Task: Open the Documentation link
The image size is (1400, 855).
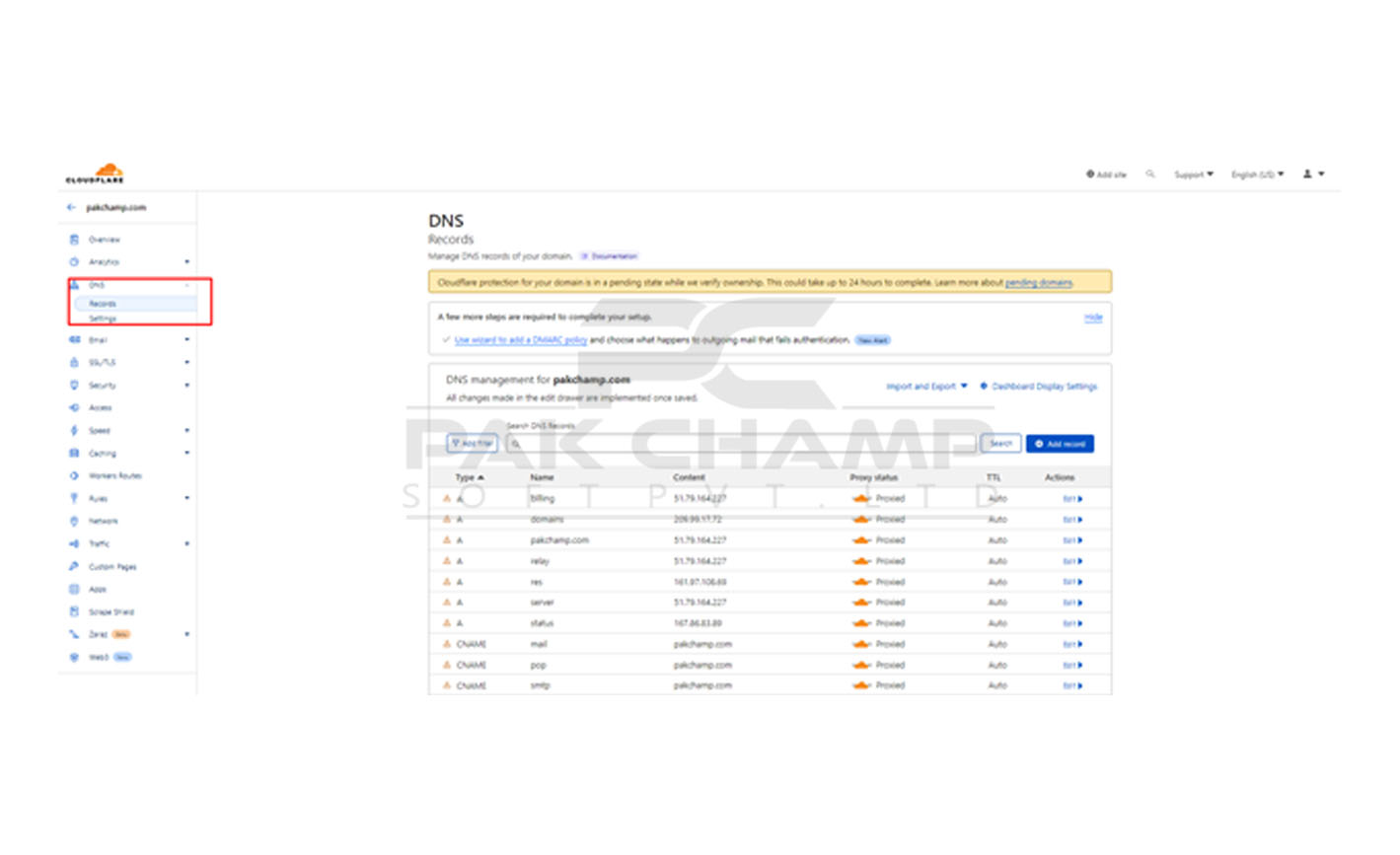Action: [609, 256]
